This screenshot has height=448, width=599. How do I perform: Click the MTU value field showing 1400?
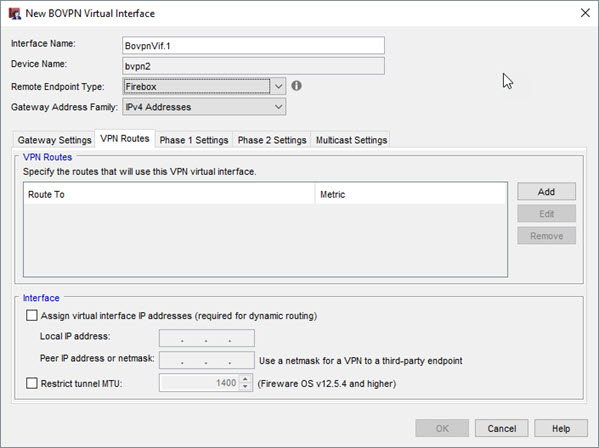coord(200,383)
